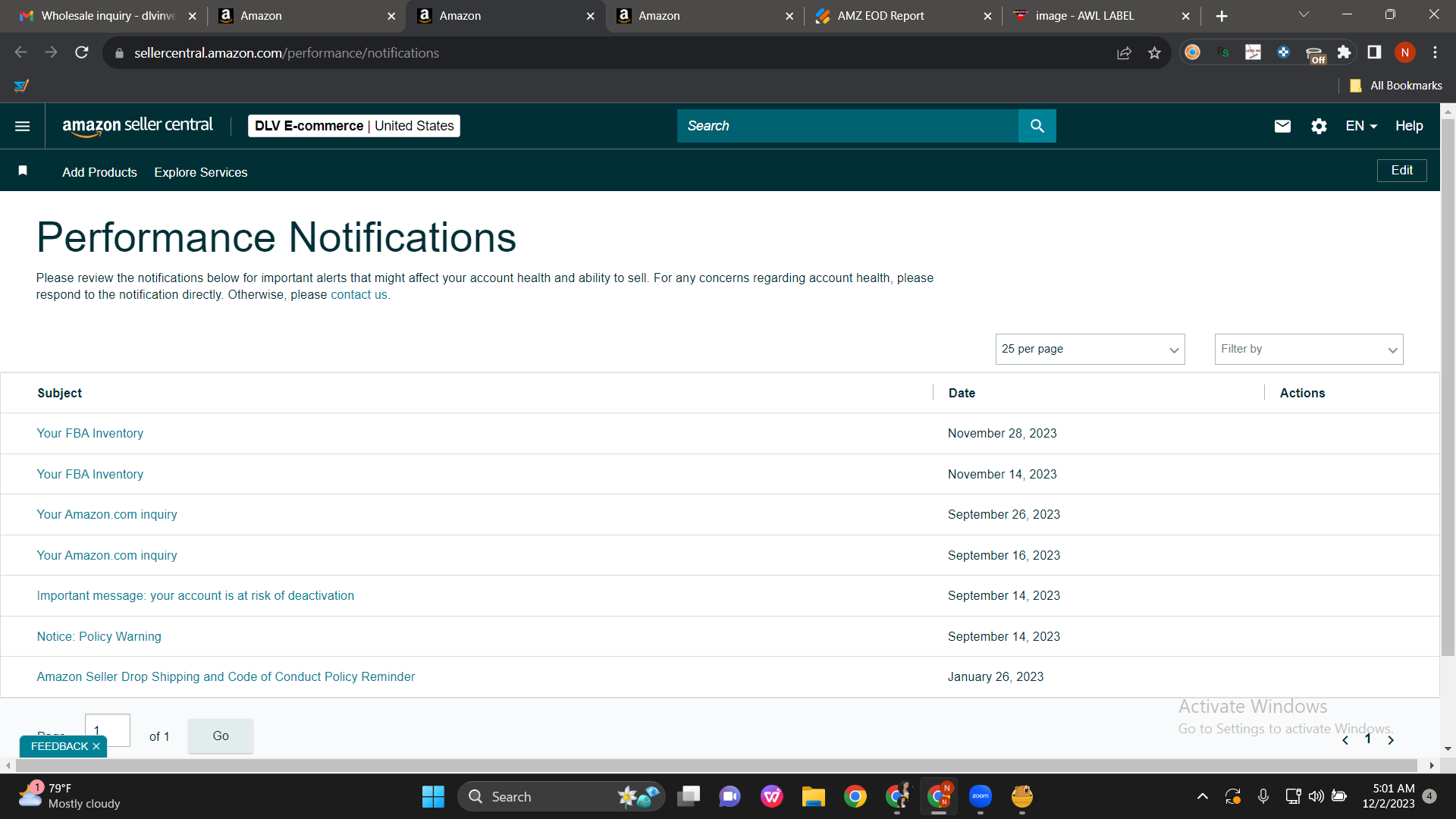Open buyer messages envelope icon
The width and height of the screenshot is (1456, 819).
pos(1282,126)
